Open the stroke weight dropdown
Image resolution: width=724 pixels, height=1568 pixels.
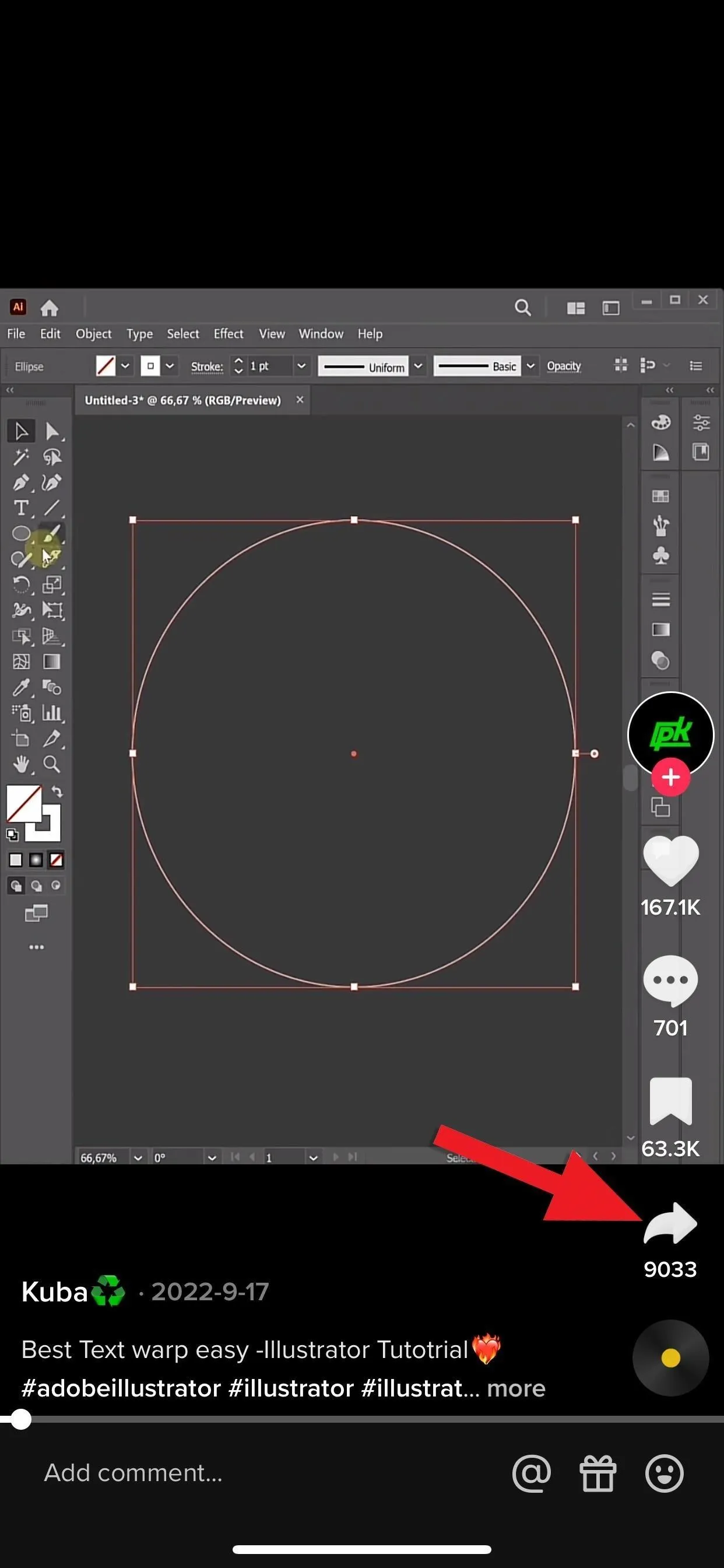[301, 366]
